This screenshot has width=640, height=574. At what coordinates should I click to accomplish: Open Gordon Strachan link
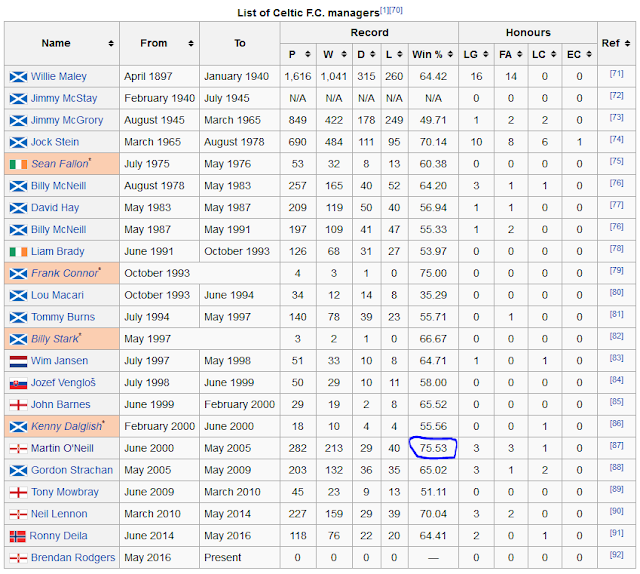(72, 470)
